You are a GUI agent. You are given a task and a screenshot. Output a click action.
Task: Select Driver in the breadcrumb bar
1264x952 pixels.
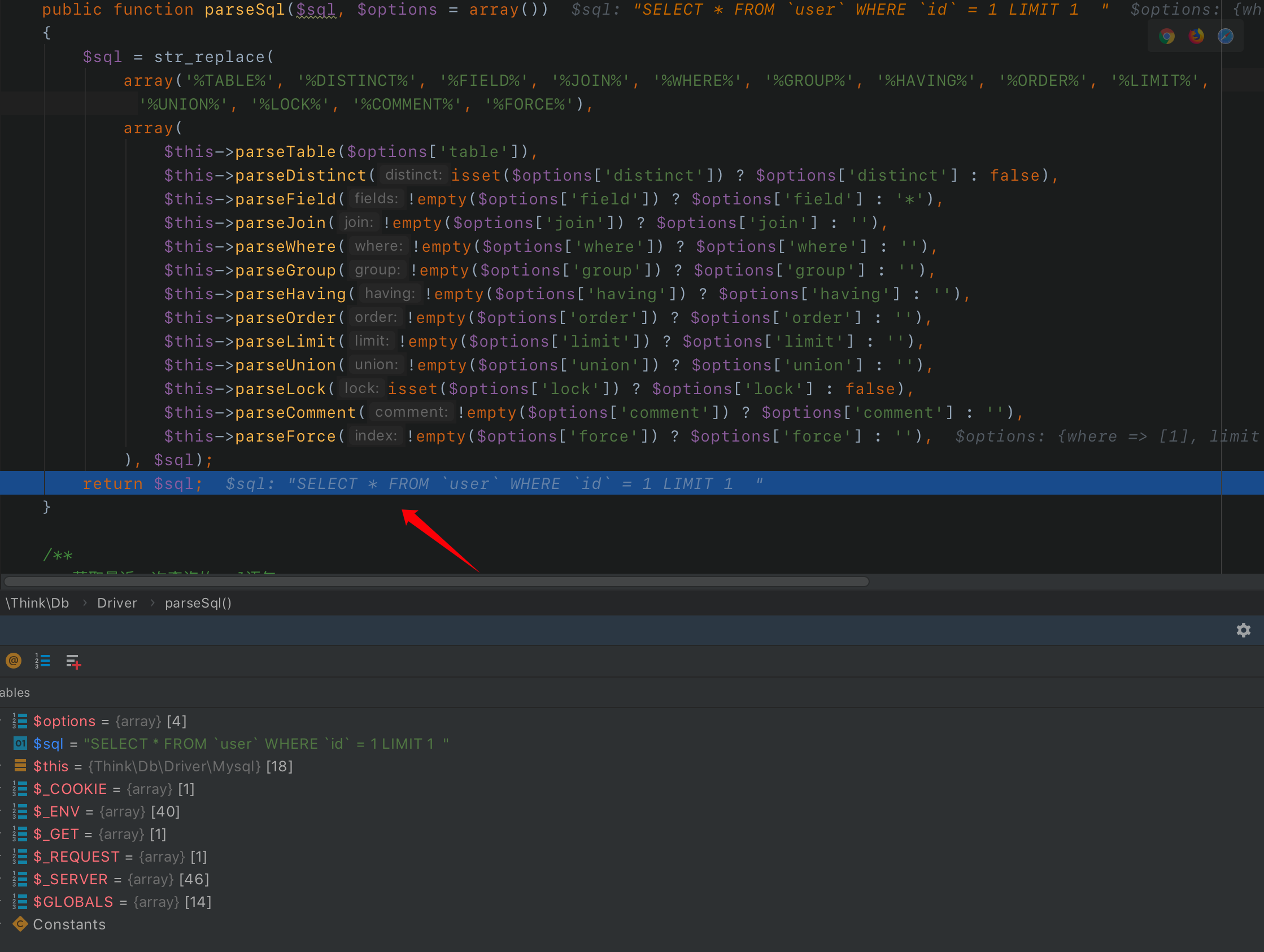116,602
